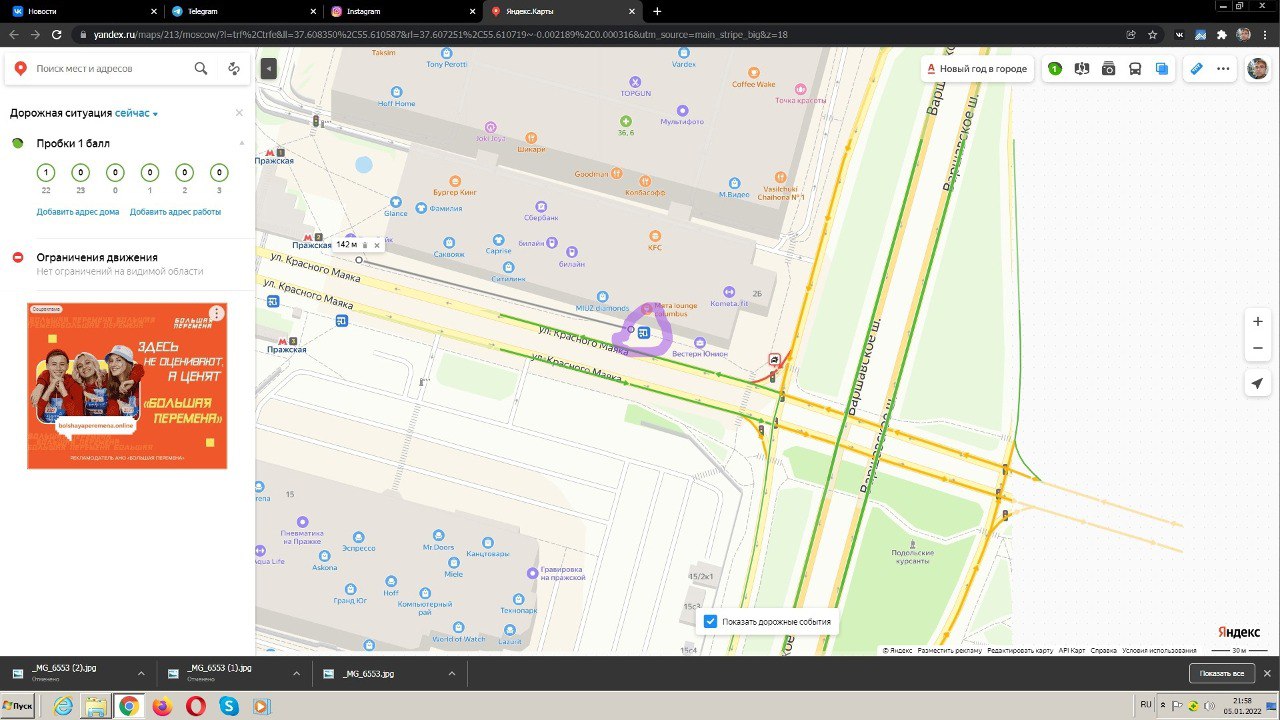This screenshot has width=1280, height=720.
Task: Expand options for _MG_6553.jpg download
Action: pyautogui.click(x=451, y=673)
